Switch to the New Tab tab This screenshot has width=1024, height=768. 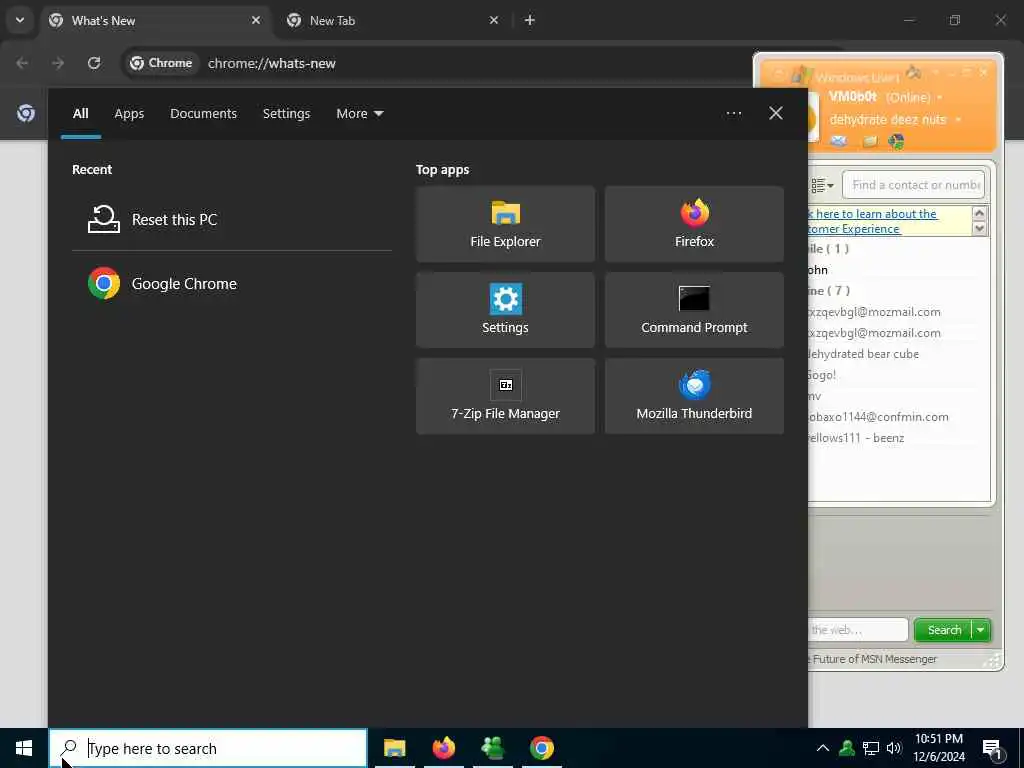click(x=394, y=20)
